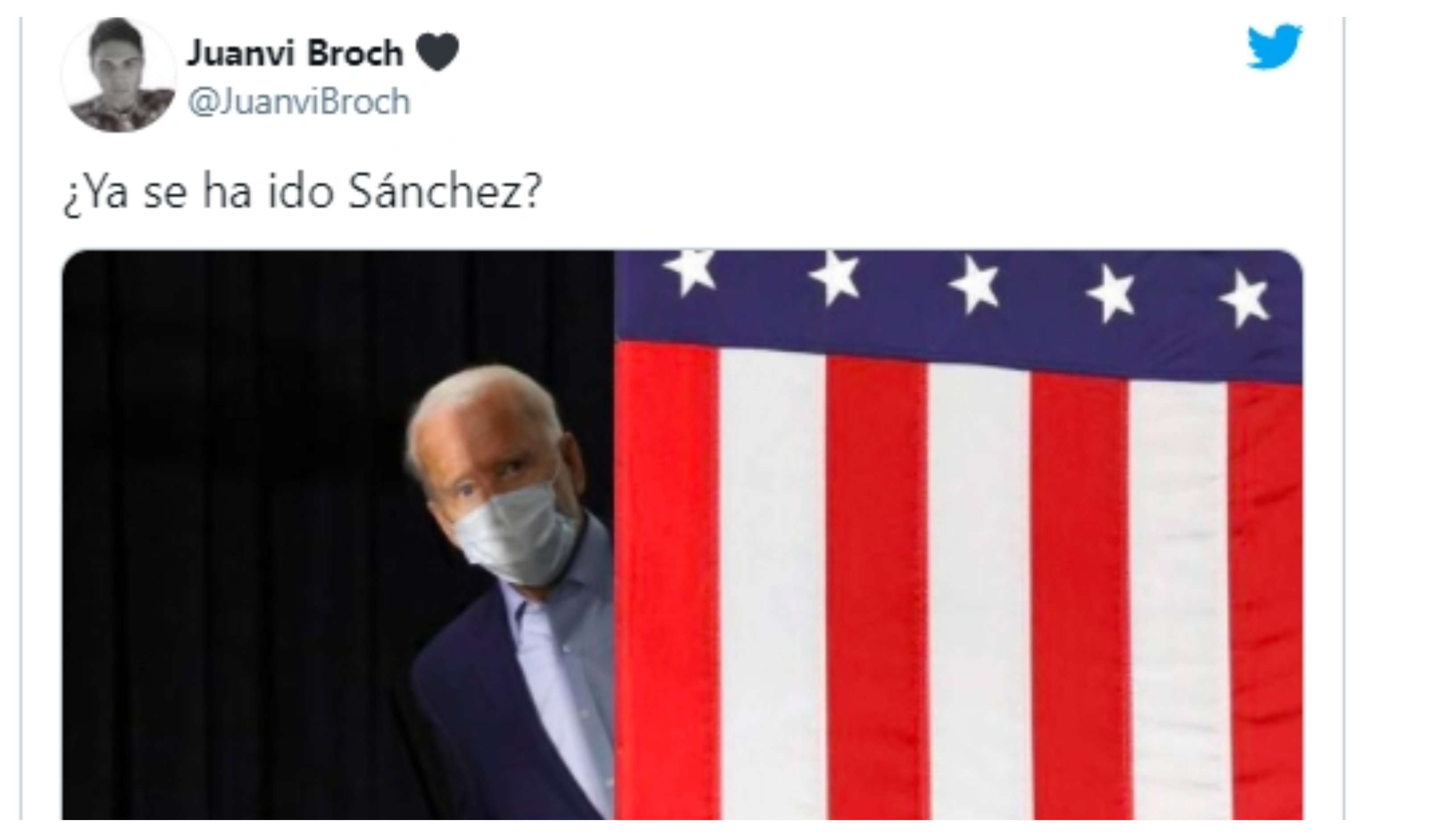
Task: Click the blue star band of the flag
Action: pos(959,311)
